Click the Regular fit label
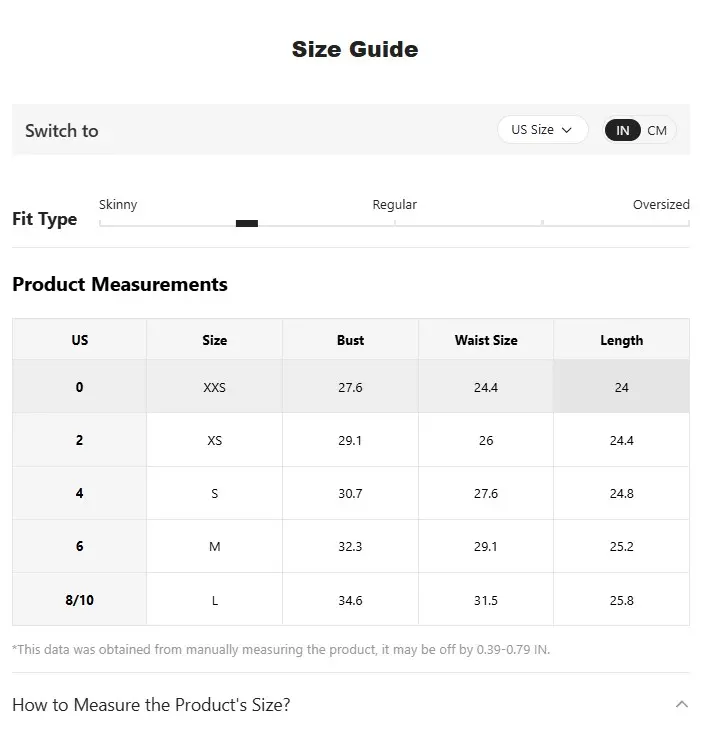 [394, 204]
